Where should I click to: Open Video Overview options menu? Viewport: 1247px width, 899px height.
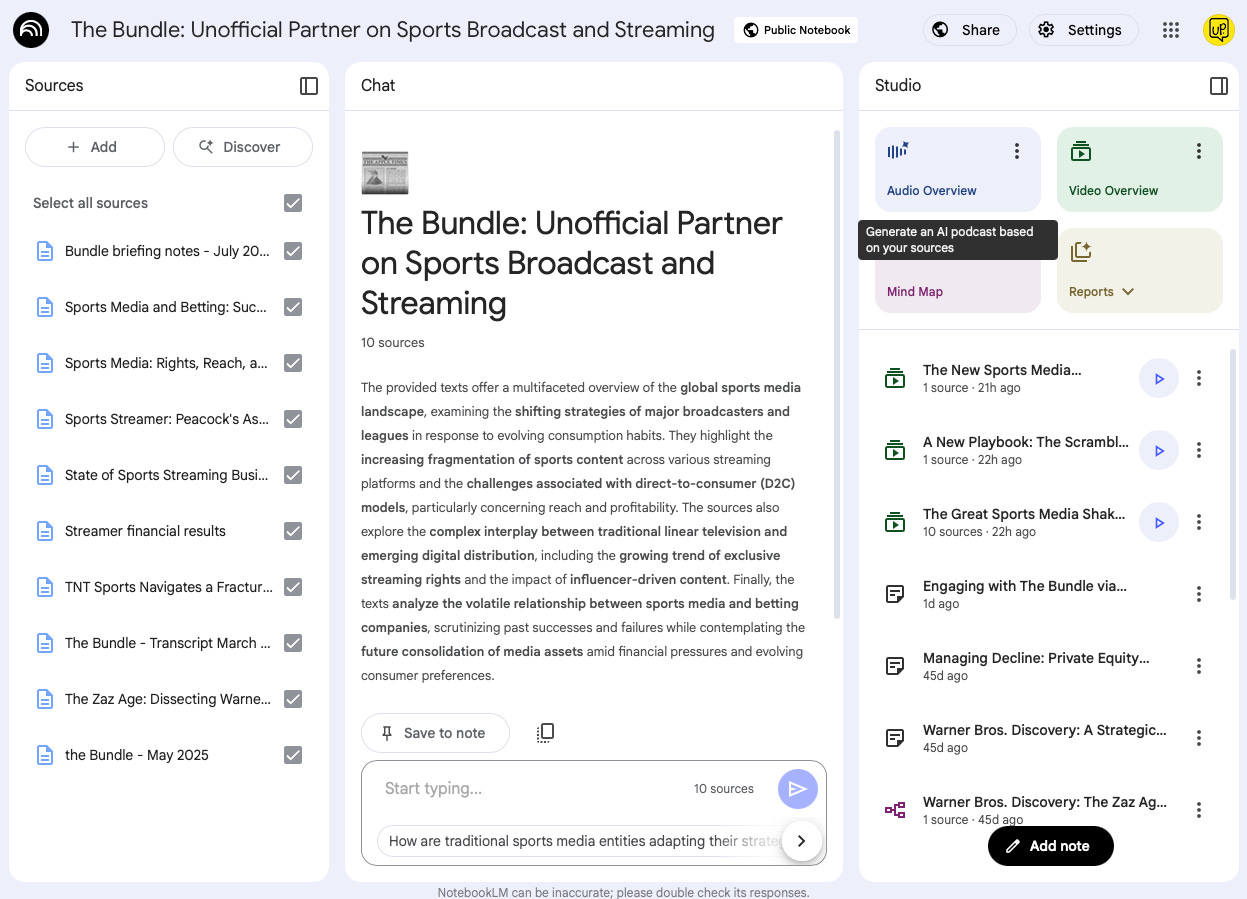click(x=1199, y=151)
